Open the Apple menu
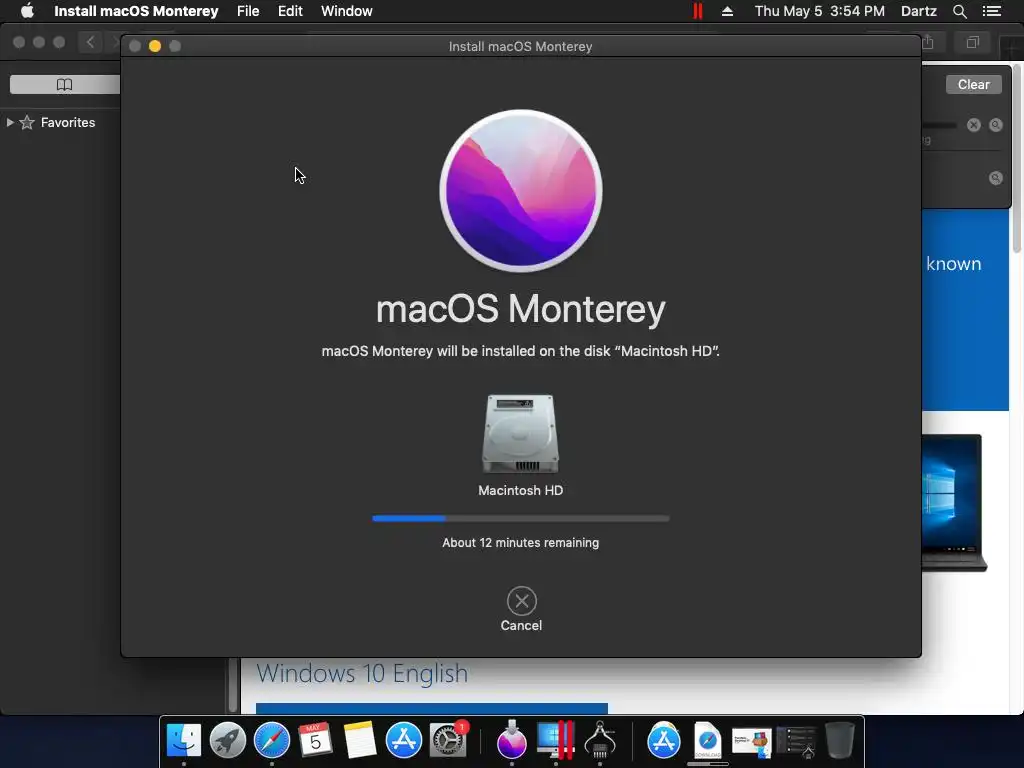The width and height of the screenshot is (1024, 768). [x=27, y=11]
